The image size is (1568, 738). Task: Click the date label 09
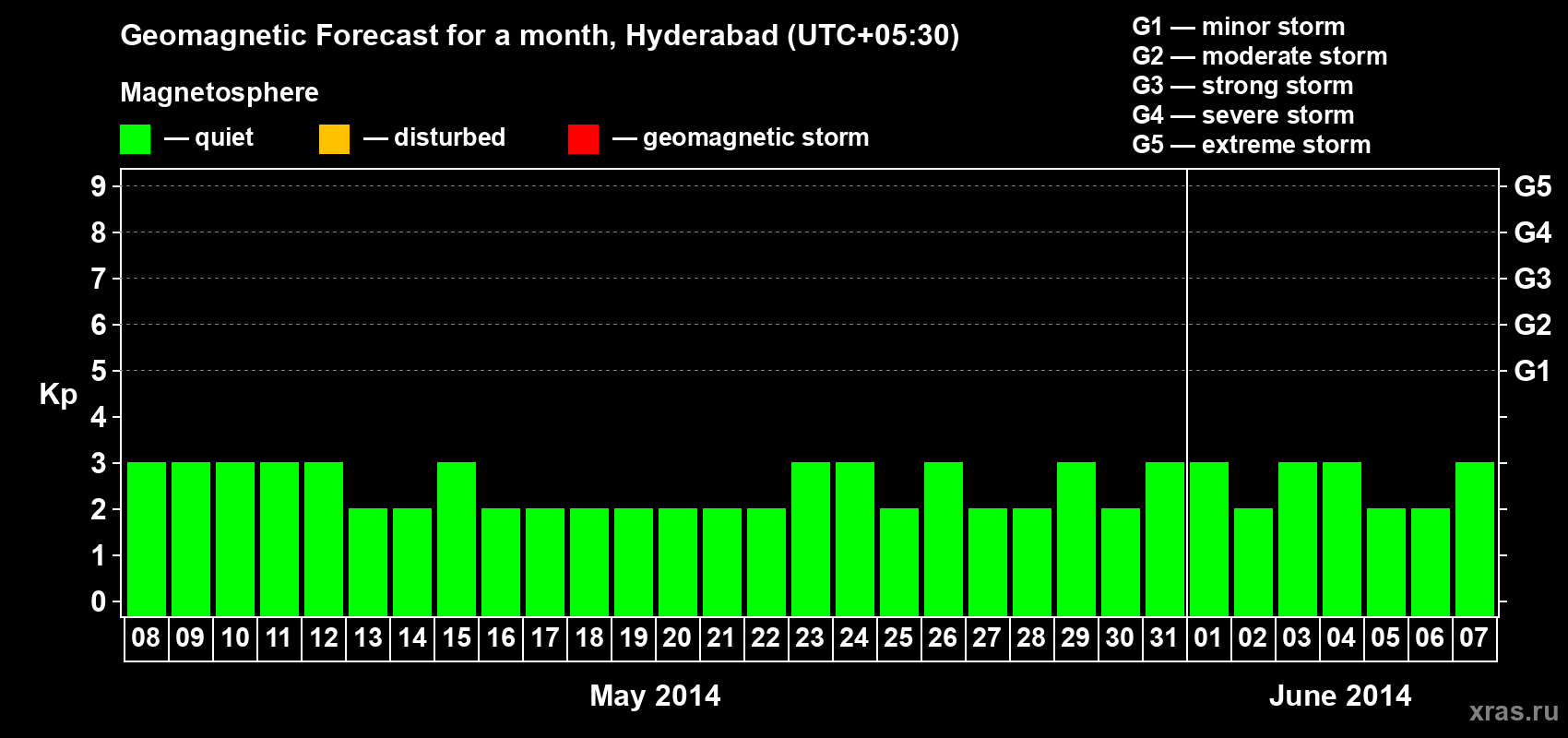click(x=190, y=637)
